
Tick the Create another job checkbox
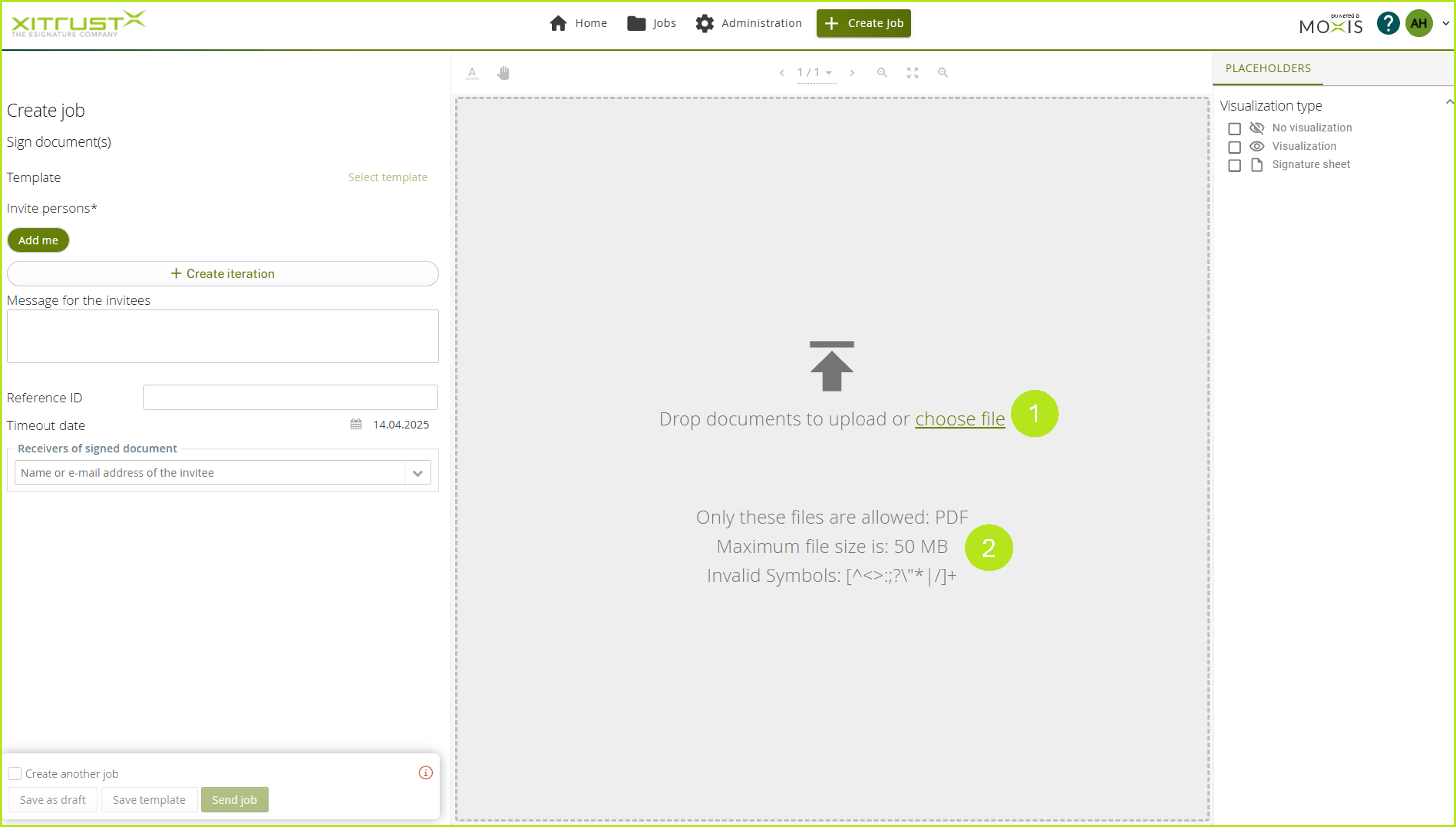pos(15,774)
